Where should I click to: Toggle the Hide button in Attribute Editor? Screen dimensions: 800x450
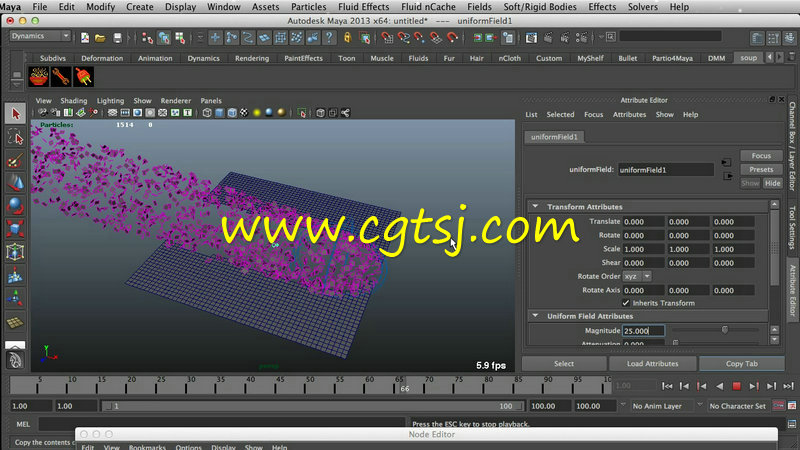pyautogui.click(x=772, y=183)
